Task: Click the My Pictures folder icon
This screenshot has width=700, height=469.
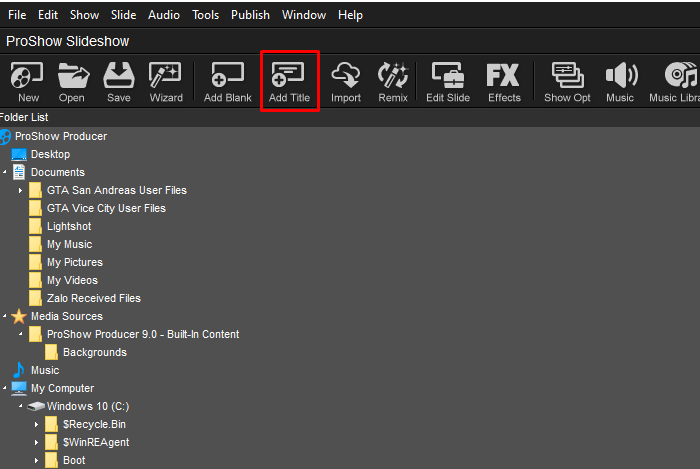Action: pyautogui.click(x=35, y=262)
